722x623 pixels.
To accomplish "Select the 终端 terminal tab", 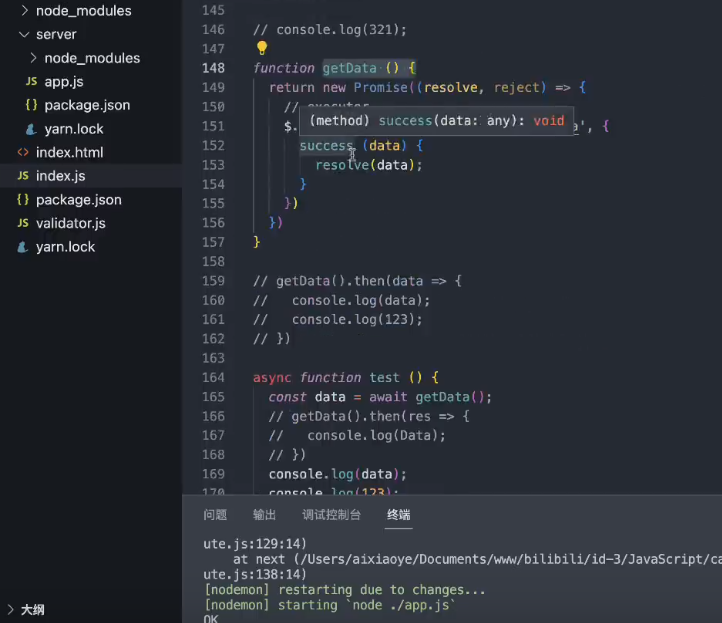I will coord(399,515).
